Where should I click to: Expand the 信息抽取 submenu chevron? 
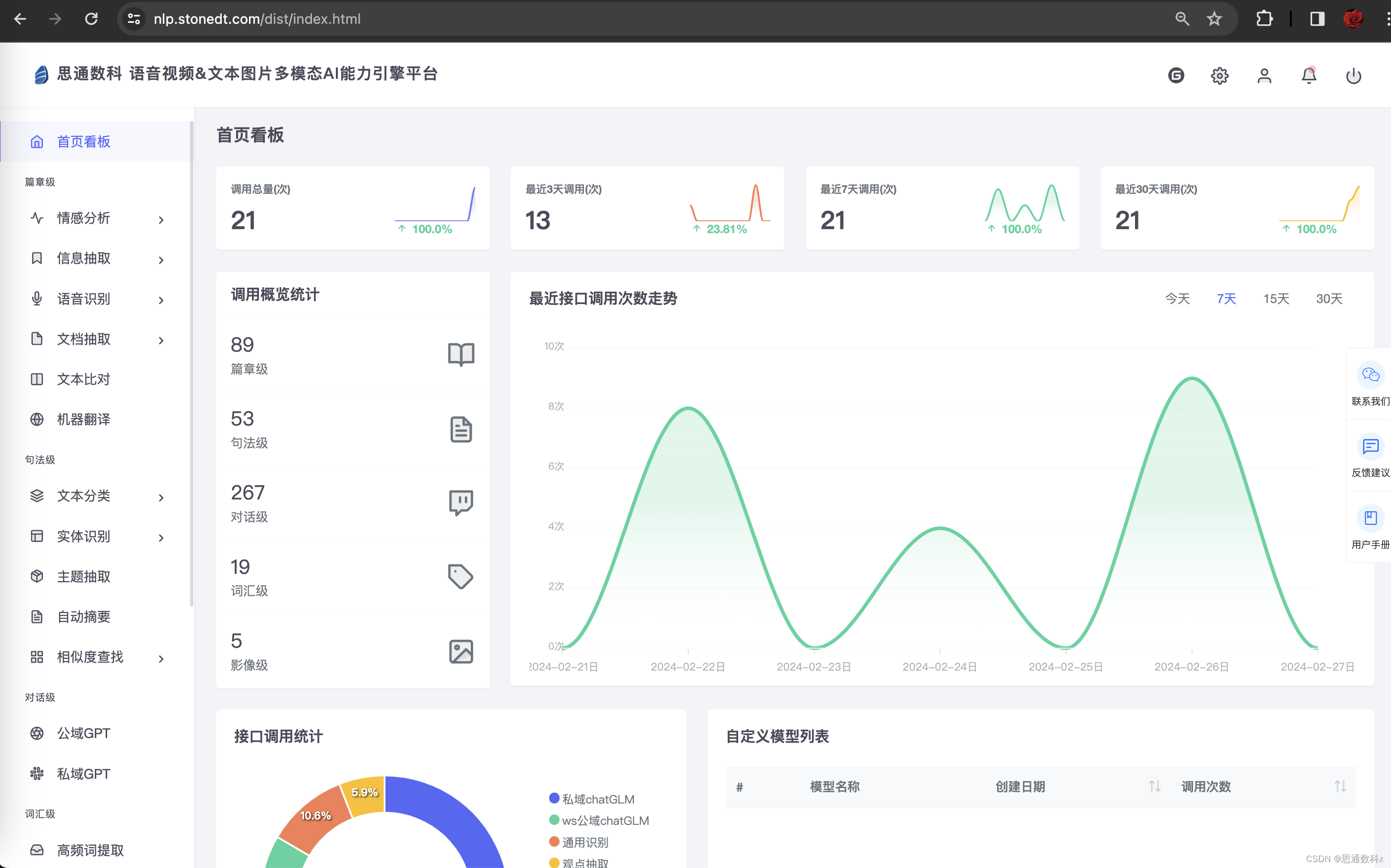pos(161,260)
